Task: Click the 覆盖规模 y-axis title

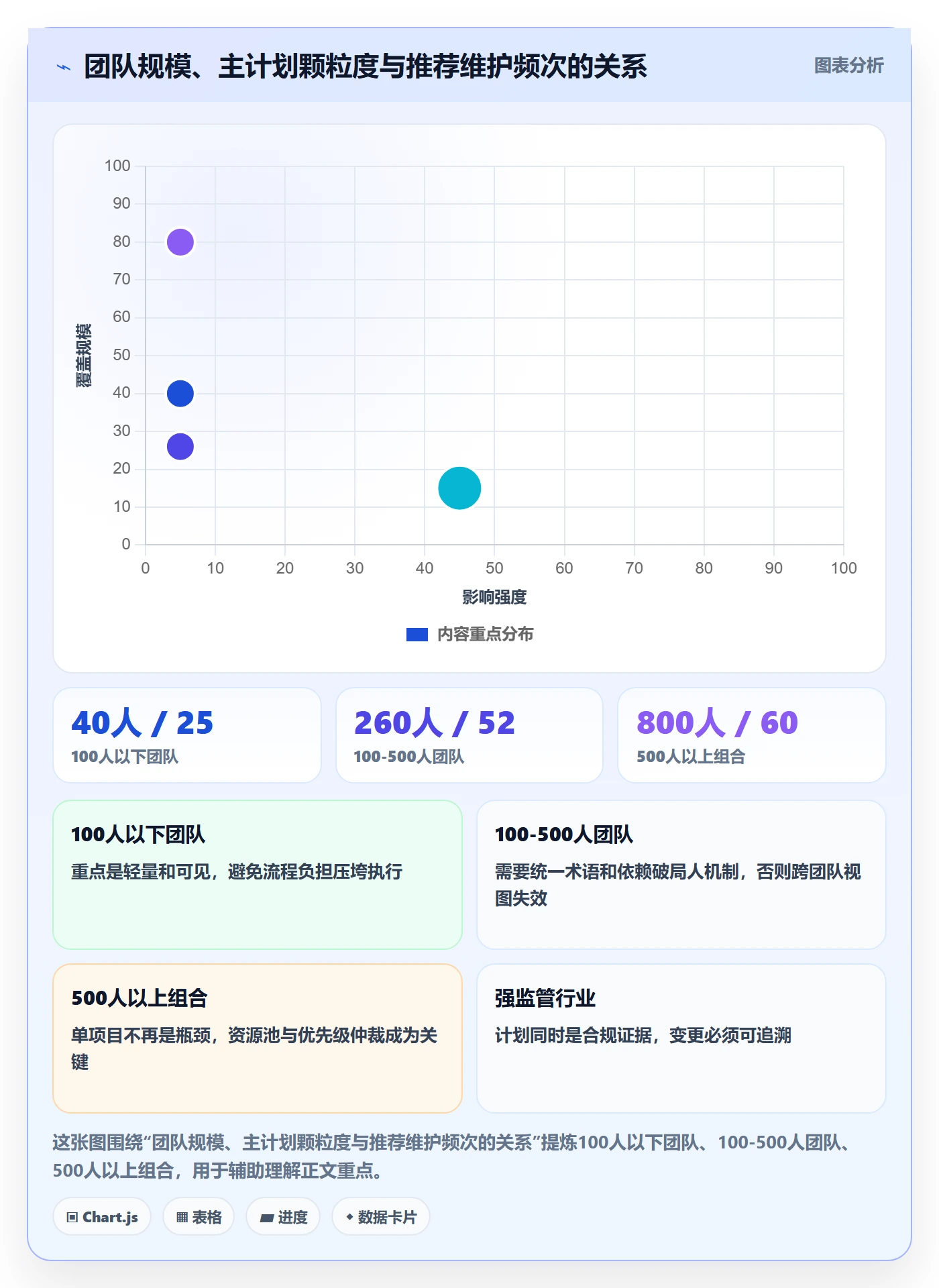Action: tap(83, 356)
